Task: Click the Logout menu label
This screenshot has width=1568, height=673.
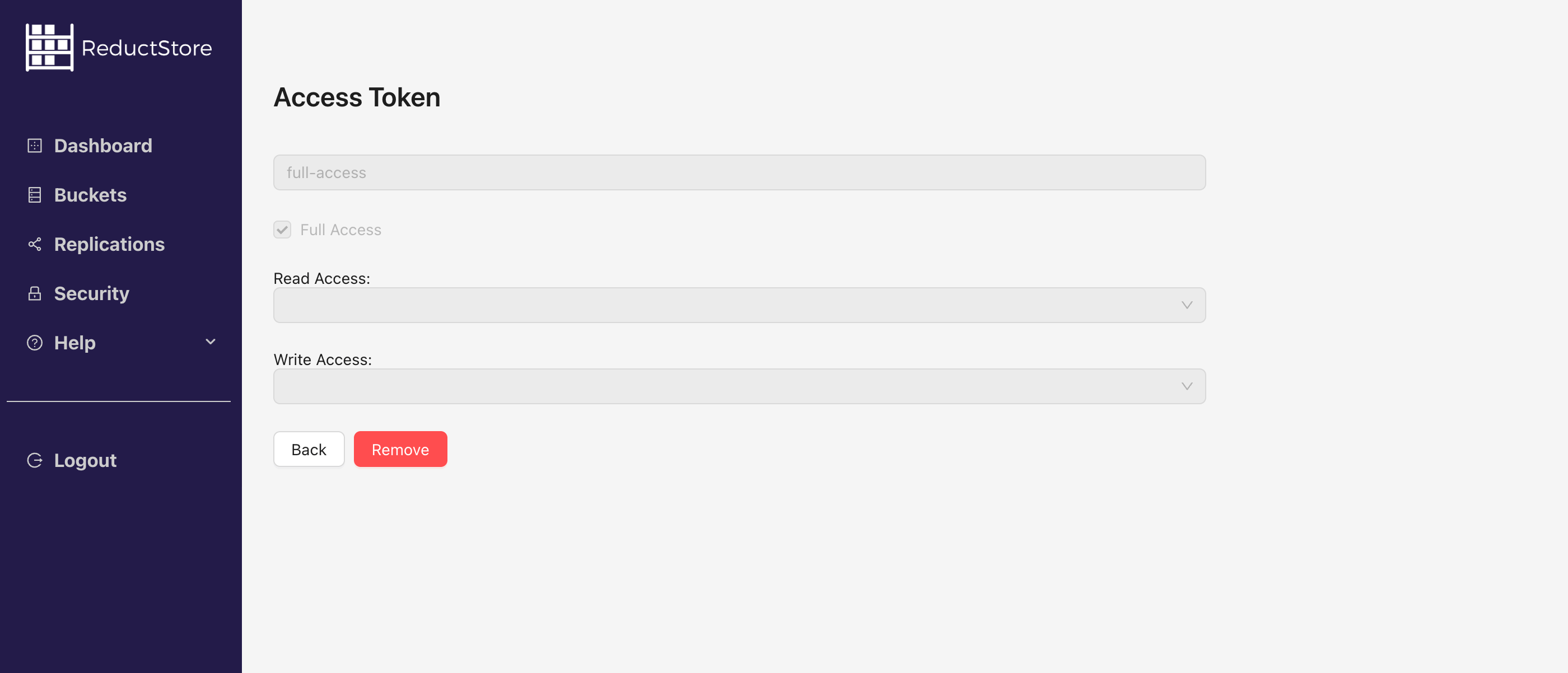Action: point(85,461)
